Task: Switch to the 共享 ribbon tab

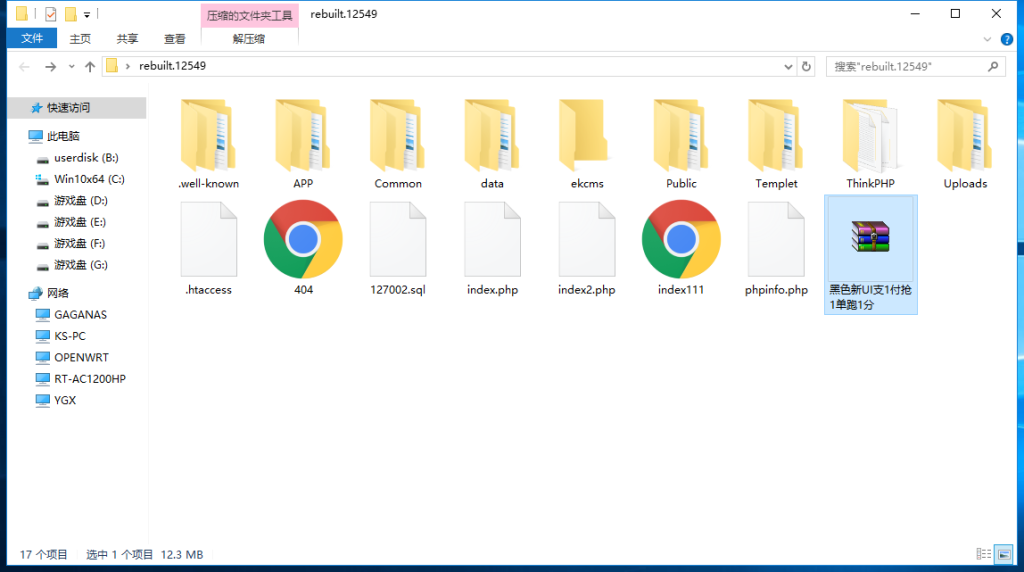Action: tap(127, 39)
